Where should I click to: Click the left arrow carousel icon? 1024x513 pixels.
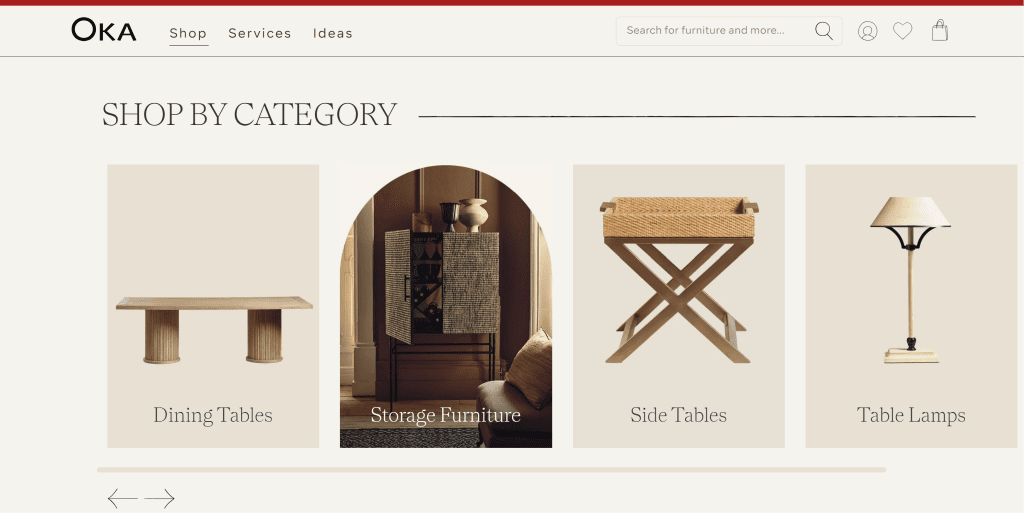[122, 499]
